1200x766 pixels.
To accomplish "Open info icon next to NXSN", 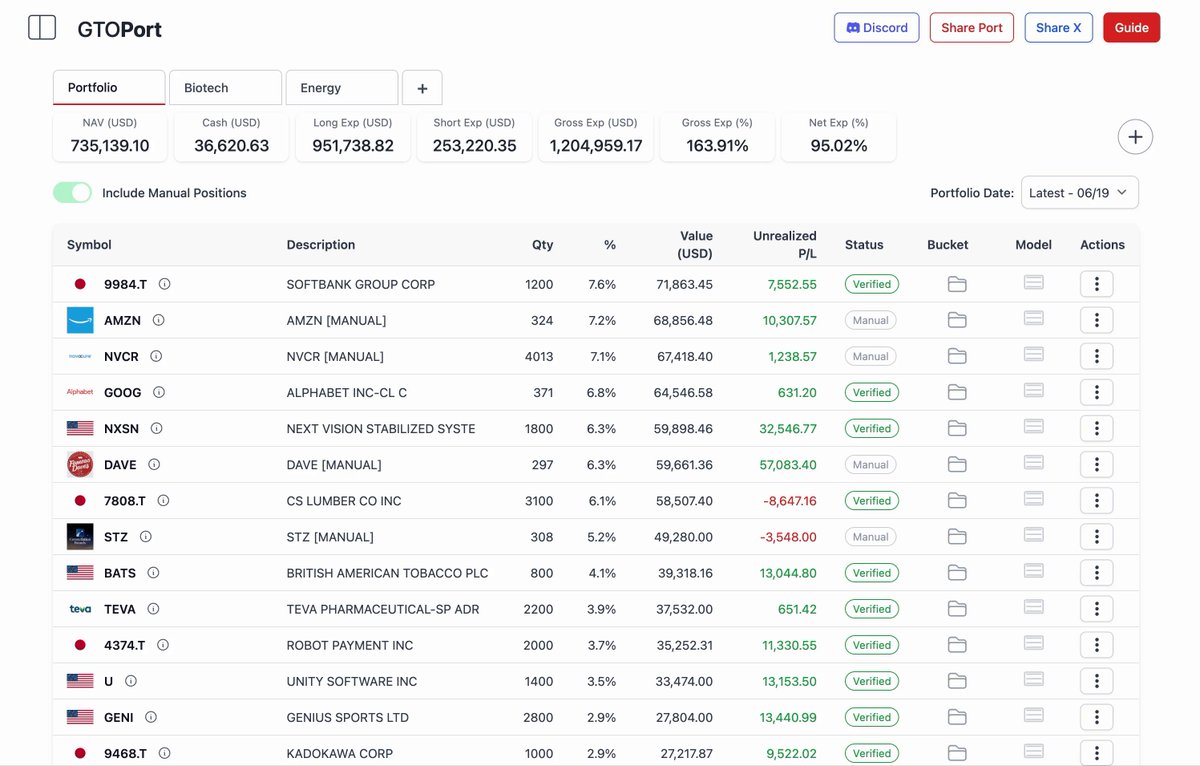I will (156, 428).
